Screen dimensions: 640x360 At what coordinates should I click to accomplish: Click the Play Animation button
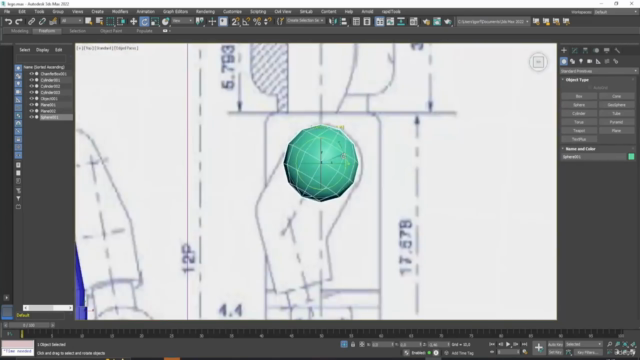pyautogui.click(x=508, y=344)
